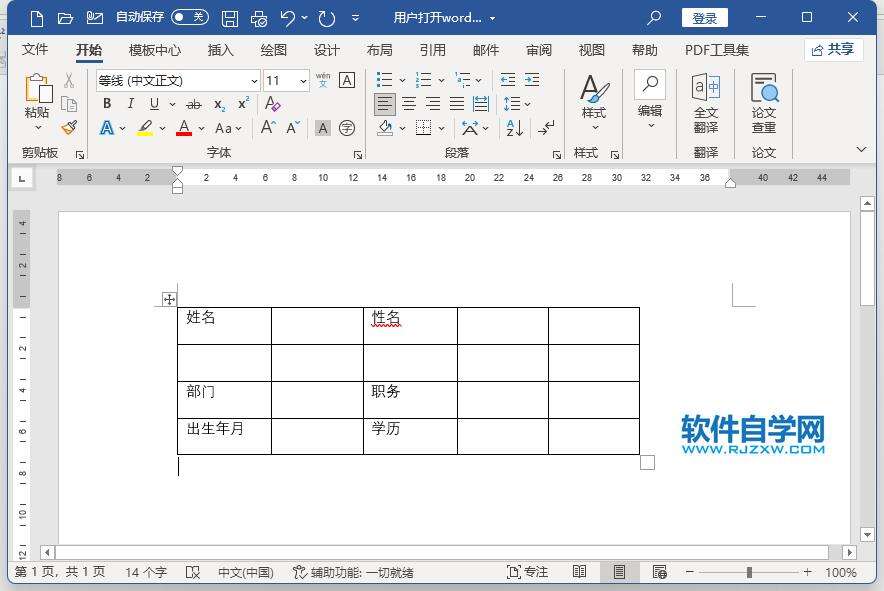This screenshot has width=884, height=591.
Task: Click the Copy icon in clipboard group
Action: coord(69,104)
